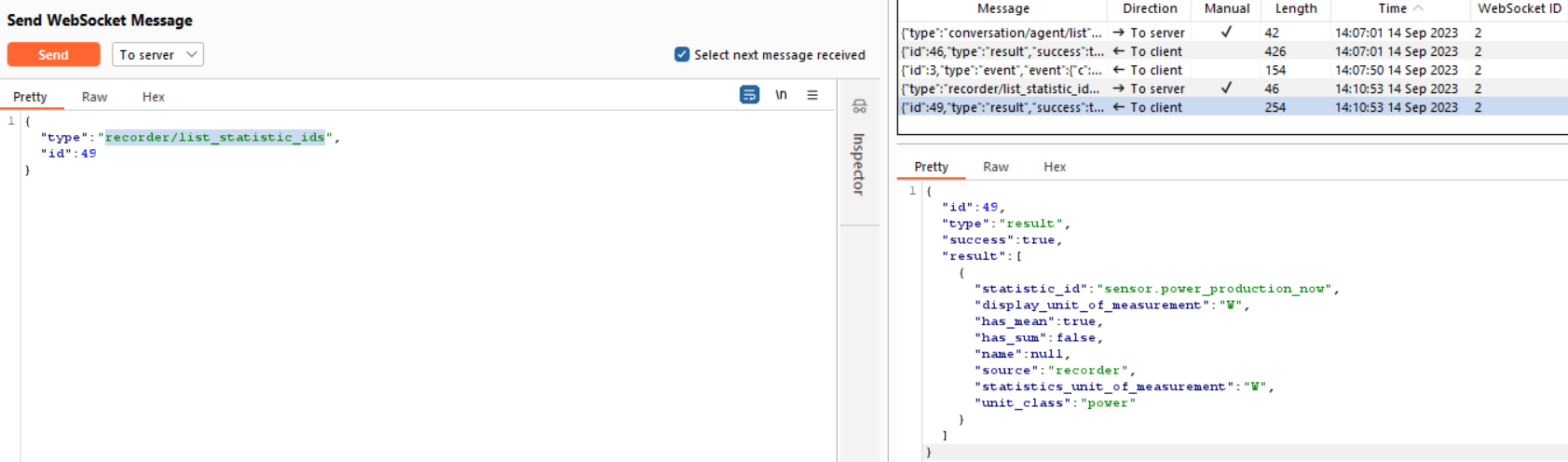
Task: Toggle the show non-printable characters \n icon
Action: tap(781, 95)
